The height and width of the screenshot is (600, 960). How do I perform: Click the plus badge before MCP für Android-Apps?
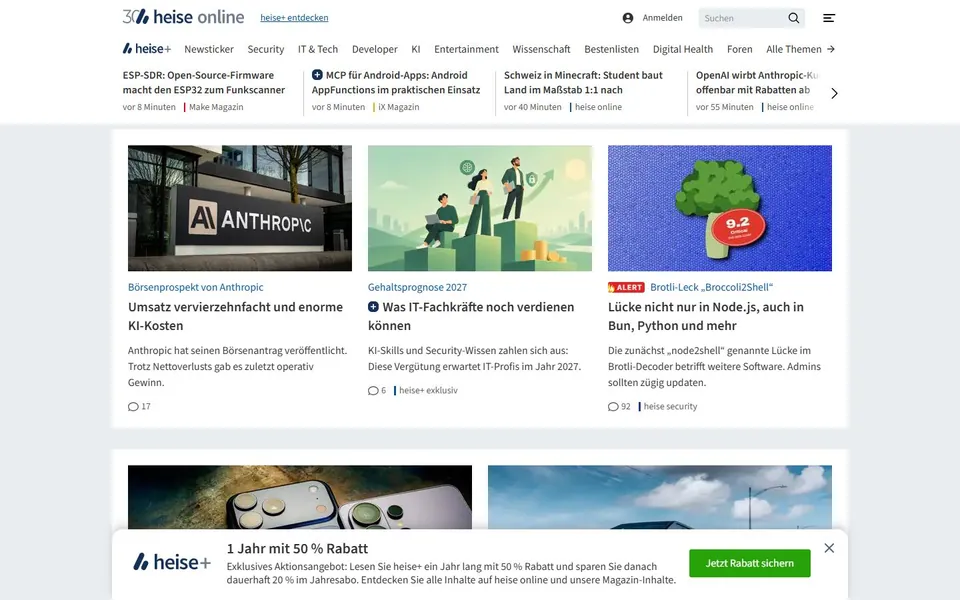317,75
